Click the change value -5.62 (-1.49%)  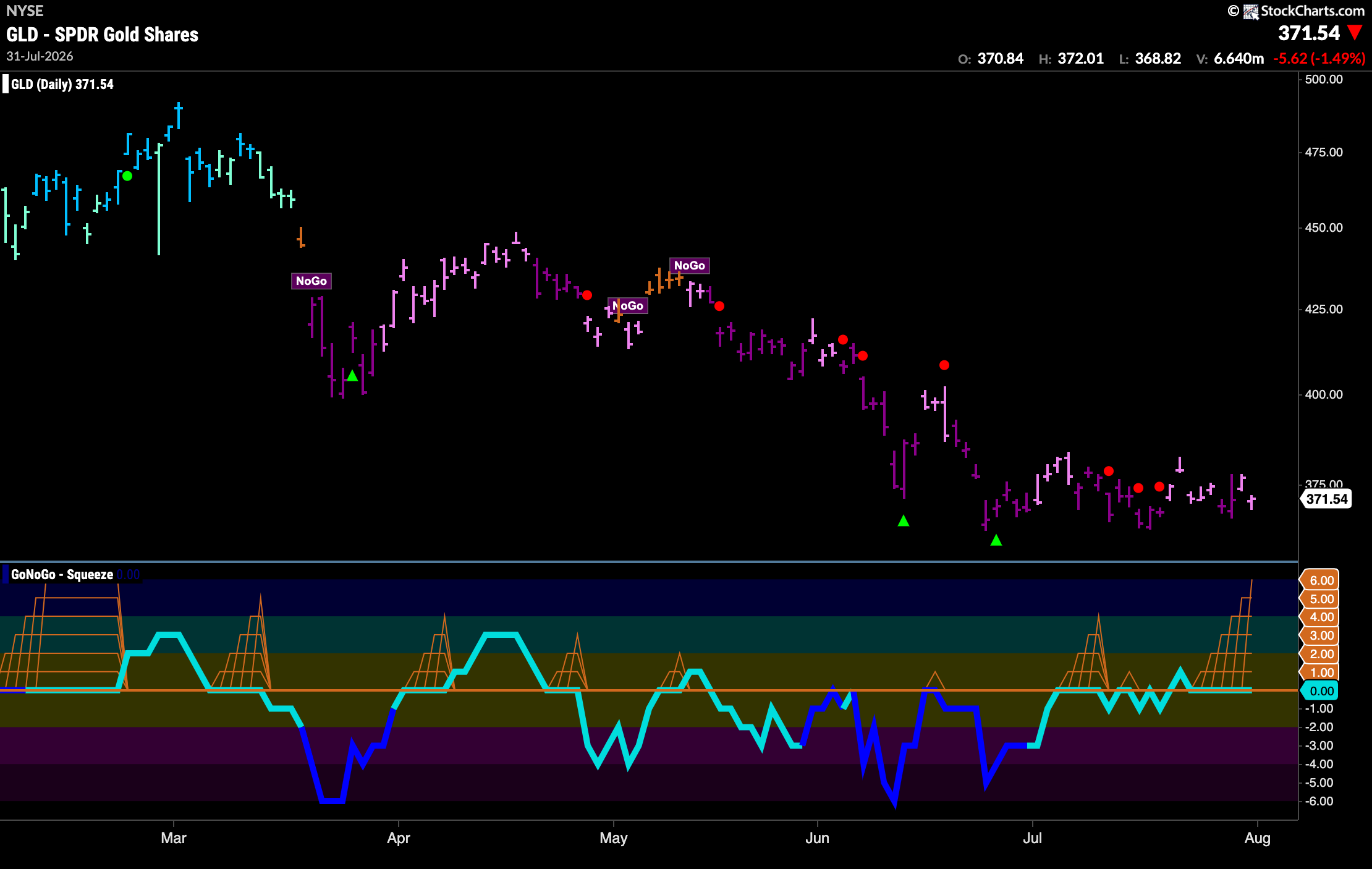tap(1319, 59)
